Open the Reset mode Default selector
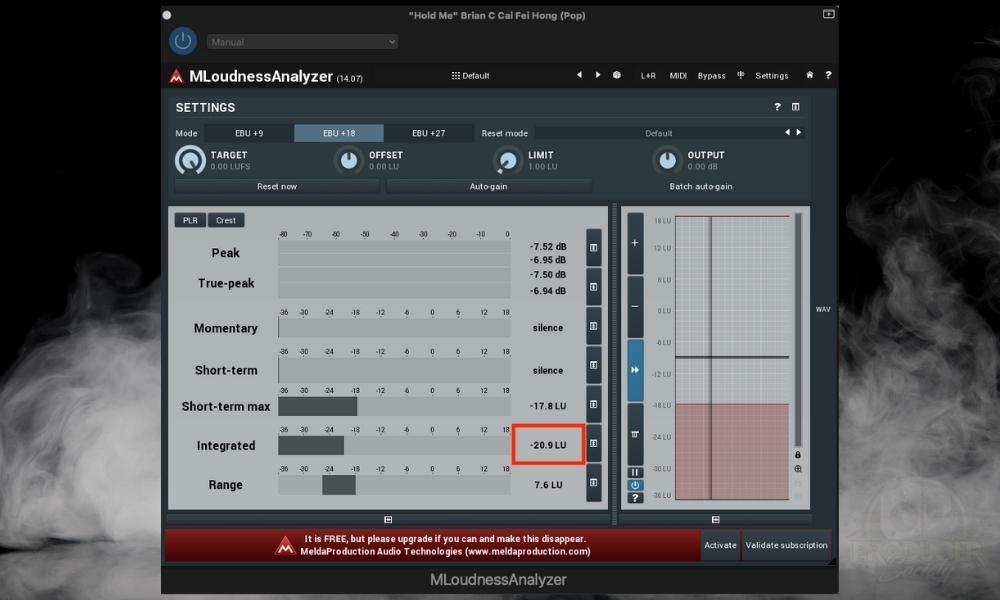 pyautogui.click(x=658, y=133)
